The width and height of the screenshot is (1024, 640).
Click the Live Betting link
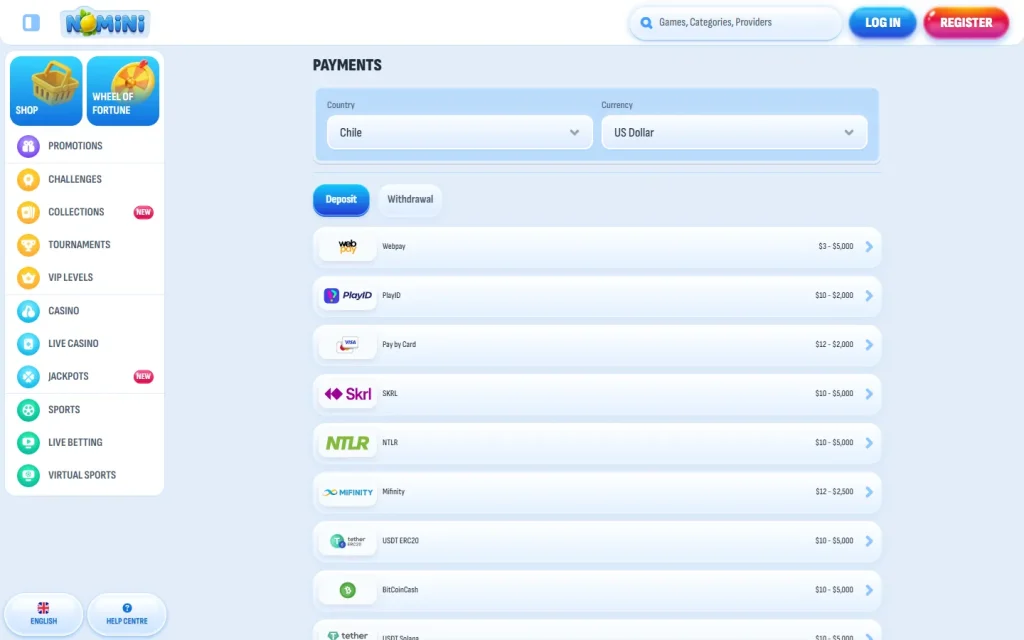[75, 442]
